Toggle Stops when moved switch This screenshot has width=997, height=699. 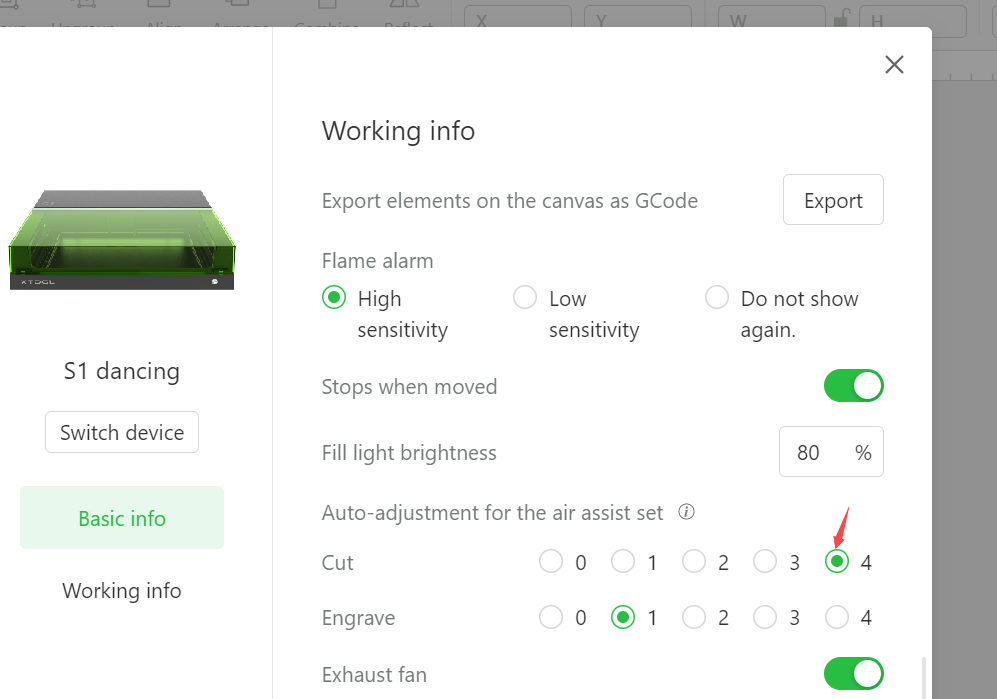pos(853,385)
